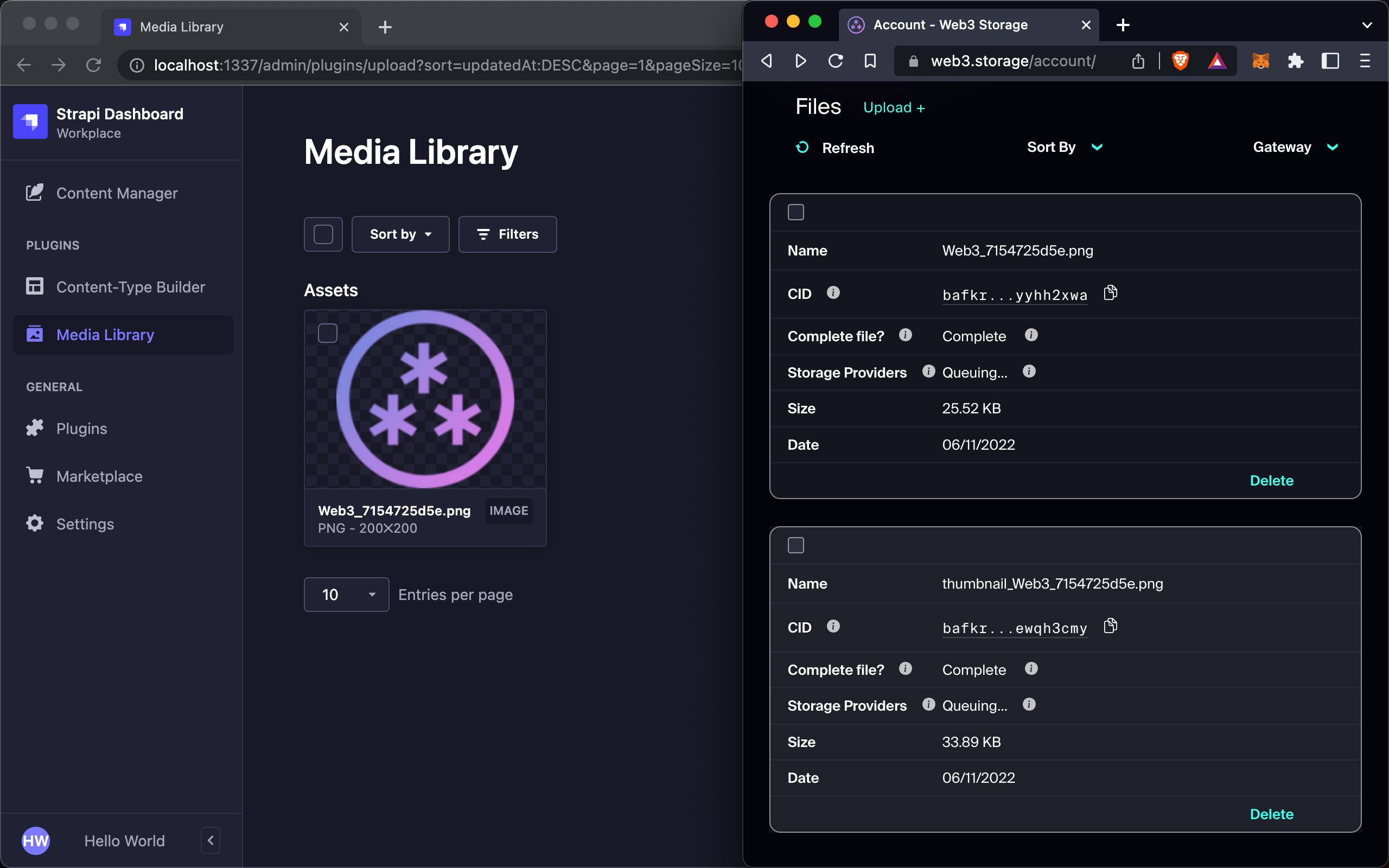Click the forward arrow in the Strapi browser window

[x=59, y=66]
